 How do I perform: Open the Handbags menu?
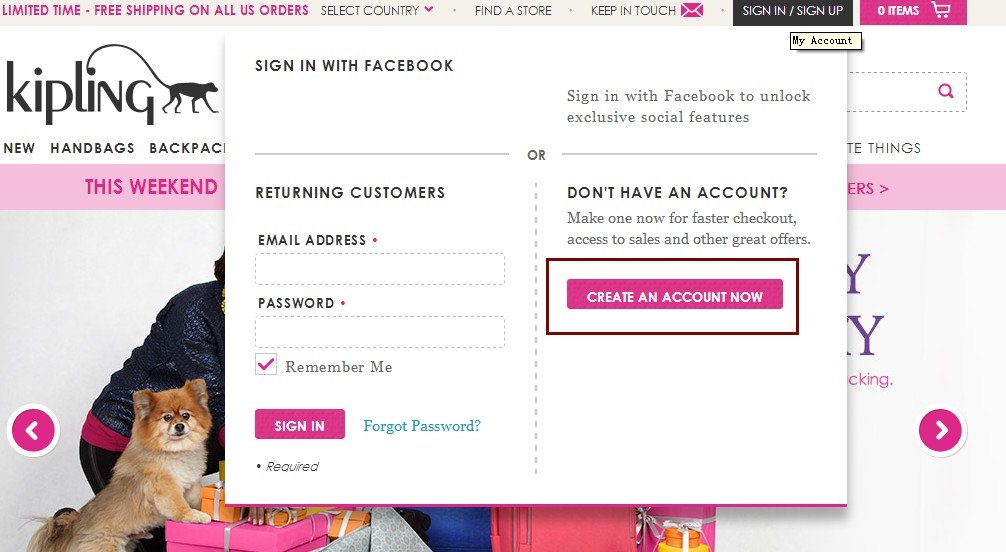92,148
